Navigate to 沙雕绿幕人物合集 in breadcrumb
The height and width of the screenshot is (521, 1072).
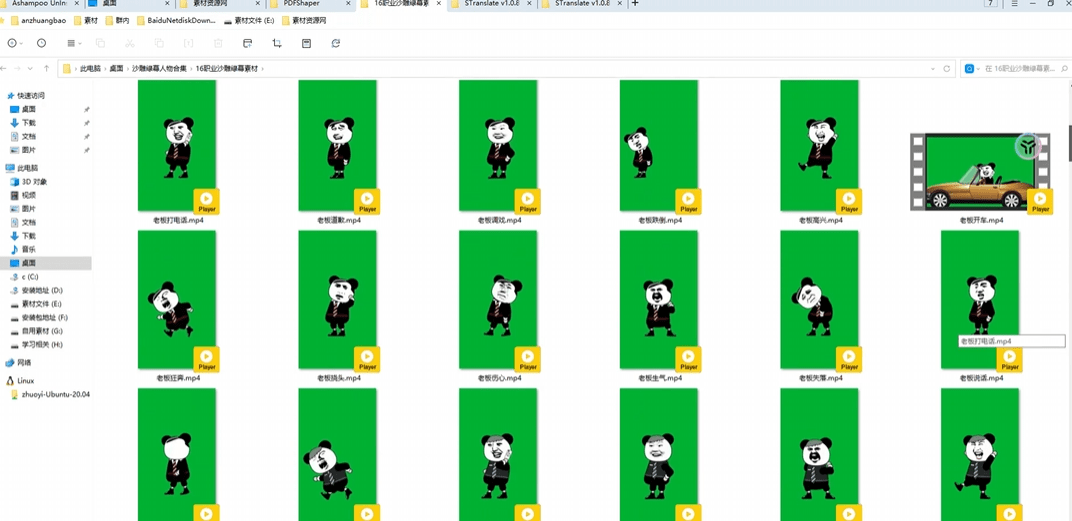pyautogui.click(x=159, y=69)
